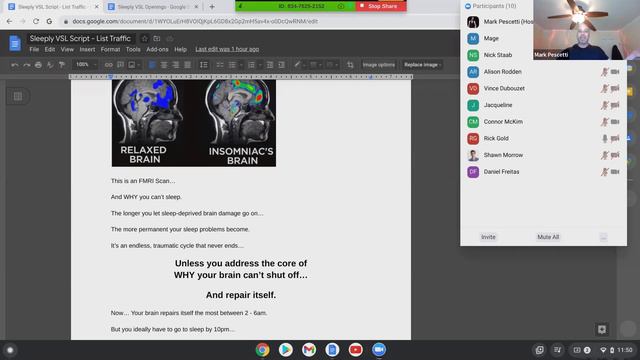Click the undo icon in Docs toolbar
Screen dimensions: 640x360
pos(15,64)
